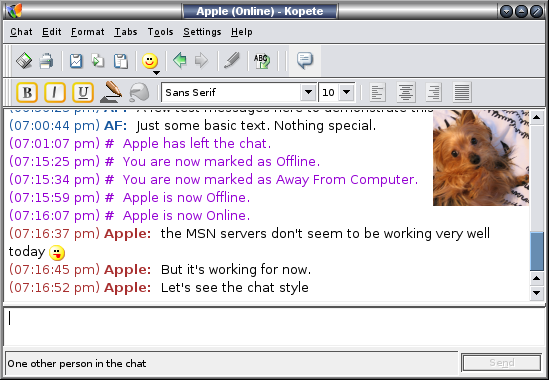Image resolution: width=549 pixels, height=380 pixels.
Task: Click the up arrow just below the blue scrollbar thumb
Action: coord(536,278)
